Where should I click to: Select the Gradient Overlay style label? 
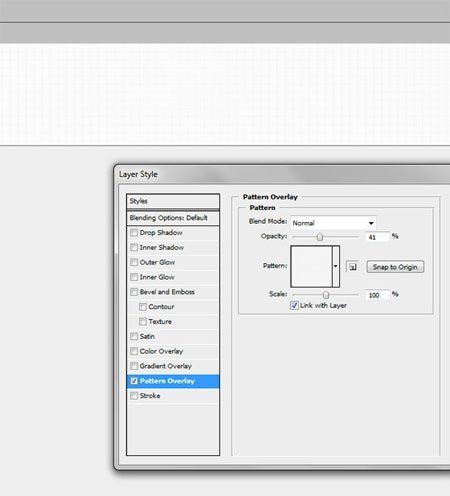(166, 366)
